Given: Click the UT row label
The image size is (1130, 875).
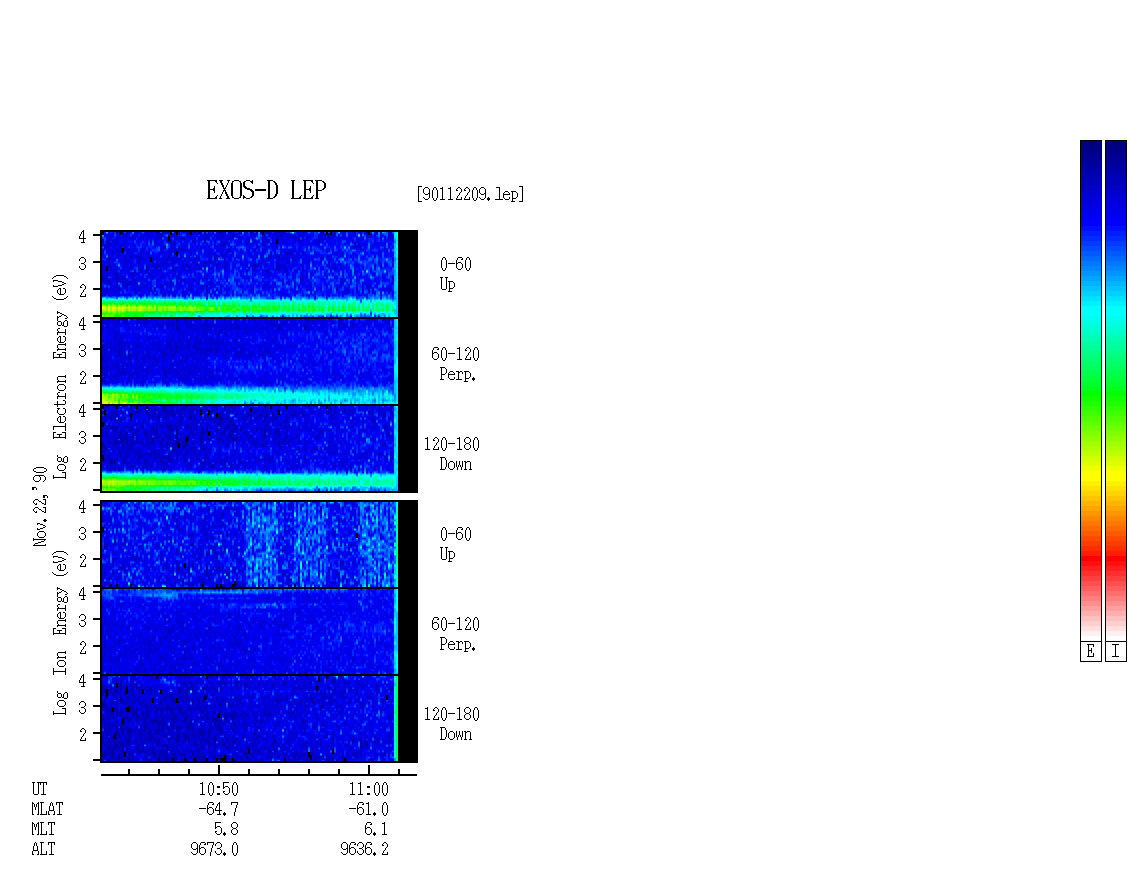Looking at the screenshot, I should click(39, 789).
